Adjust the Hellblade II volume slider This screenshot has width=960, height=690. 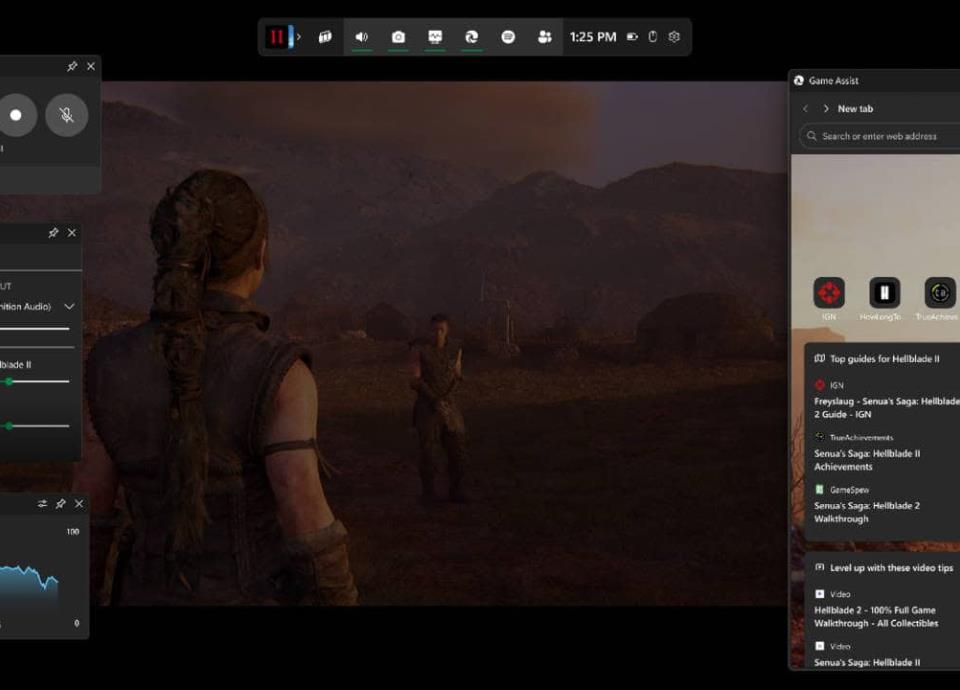pyautogui.click(x=10, y=381)
